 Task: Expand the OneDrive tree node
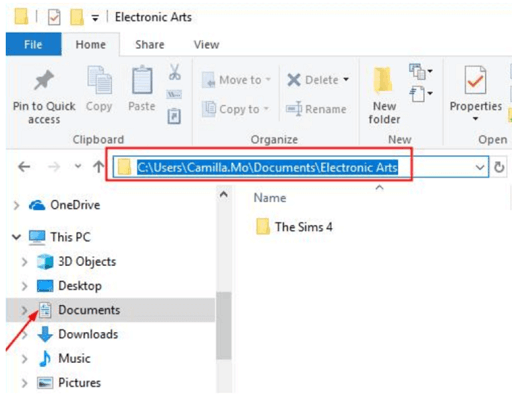pyautogui.click(x=16, y=205)
